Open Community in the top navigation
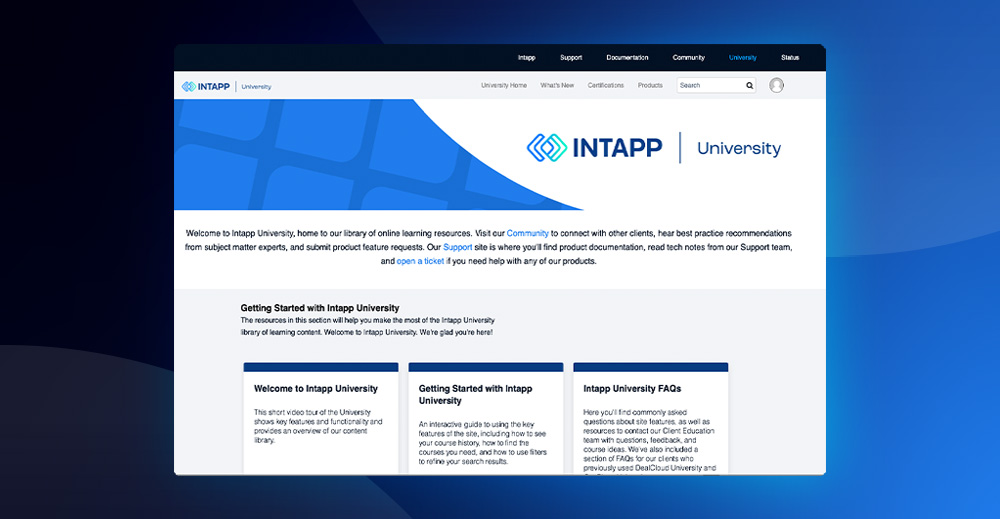Screen dimensions: 1000x519 tap(689, 57)
